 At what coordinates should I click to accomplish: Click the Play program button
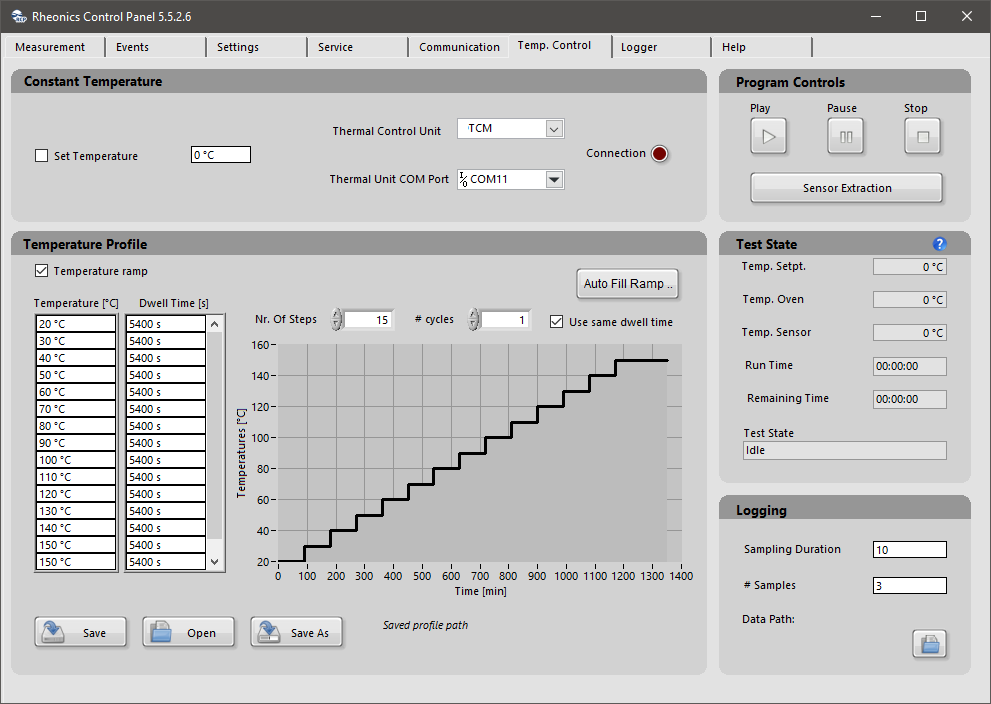768,136
